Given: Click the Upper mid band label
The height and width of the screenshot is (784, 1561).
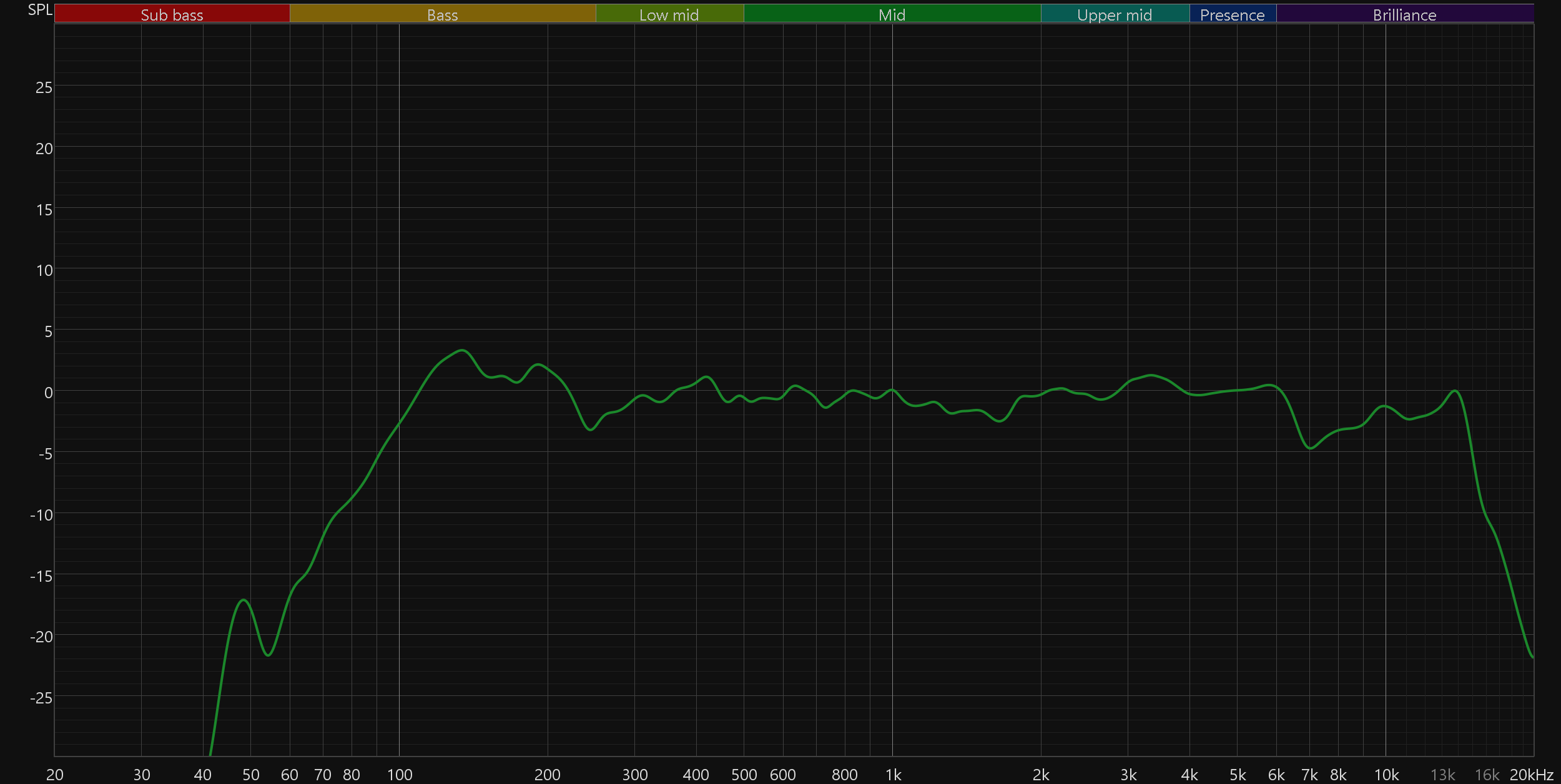Looking at the screenshot, I should [x=1115, y=14].
